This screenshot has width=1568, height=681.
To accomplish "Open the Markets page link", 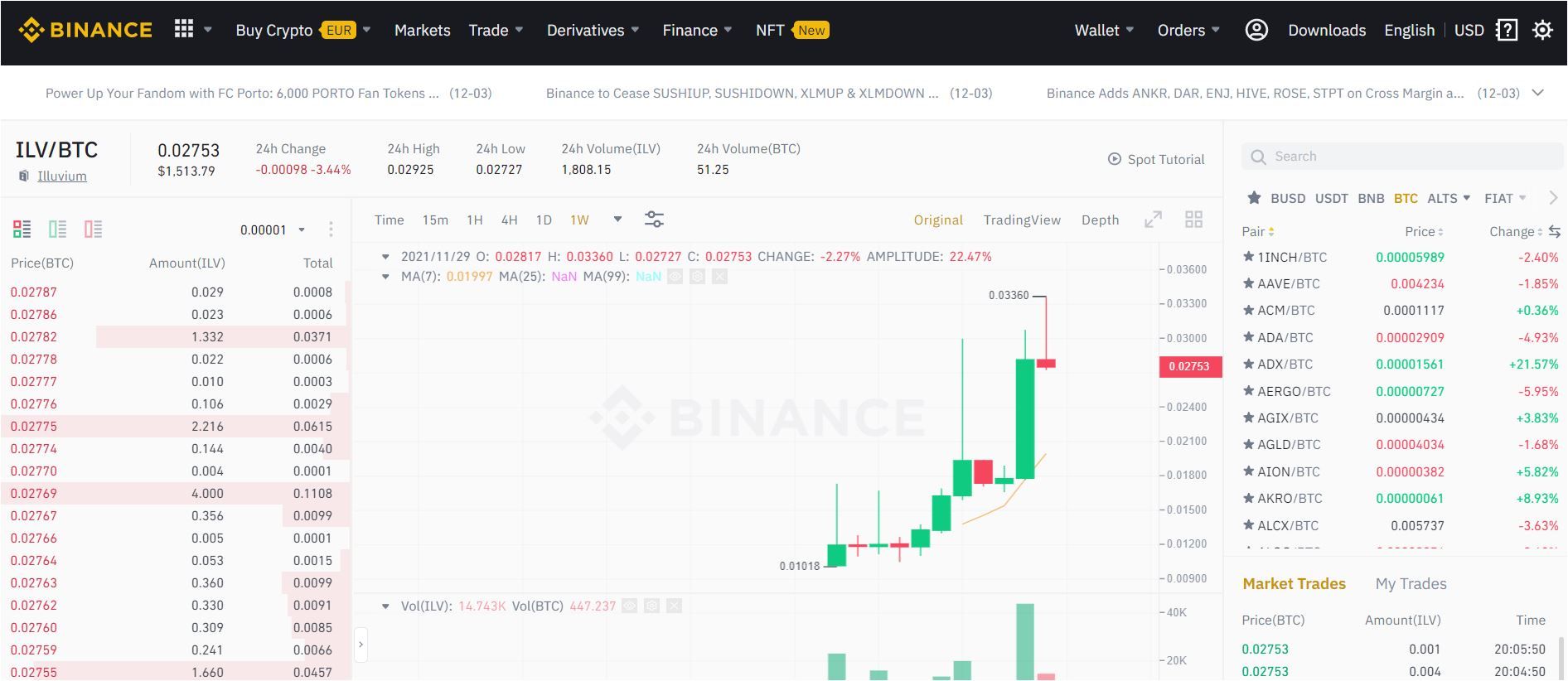I will pyautogui.click(x=423, y=30).
